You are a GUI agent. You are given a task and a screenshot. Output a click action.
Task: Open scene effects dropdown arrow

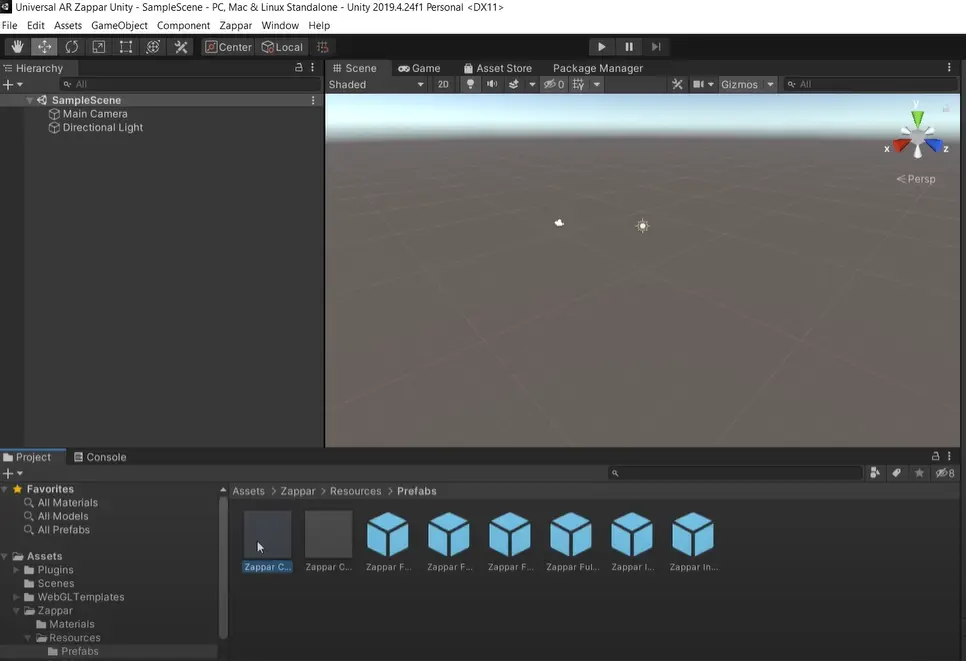coord(532,84)
